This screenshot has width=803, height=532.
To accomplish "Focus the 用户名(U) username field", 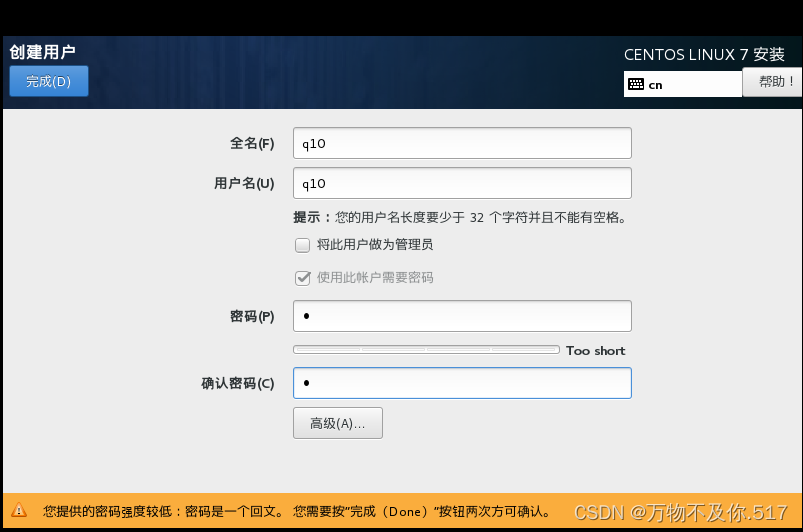I will tap(462, 183).
